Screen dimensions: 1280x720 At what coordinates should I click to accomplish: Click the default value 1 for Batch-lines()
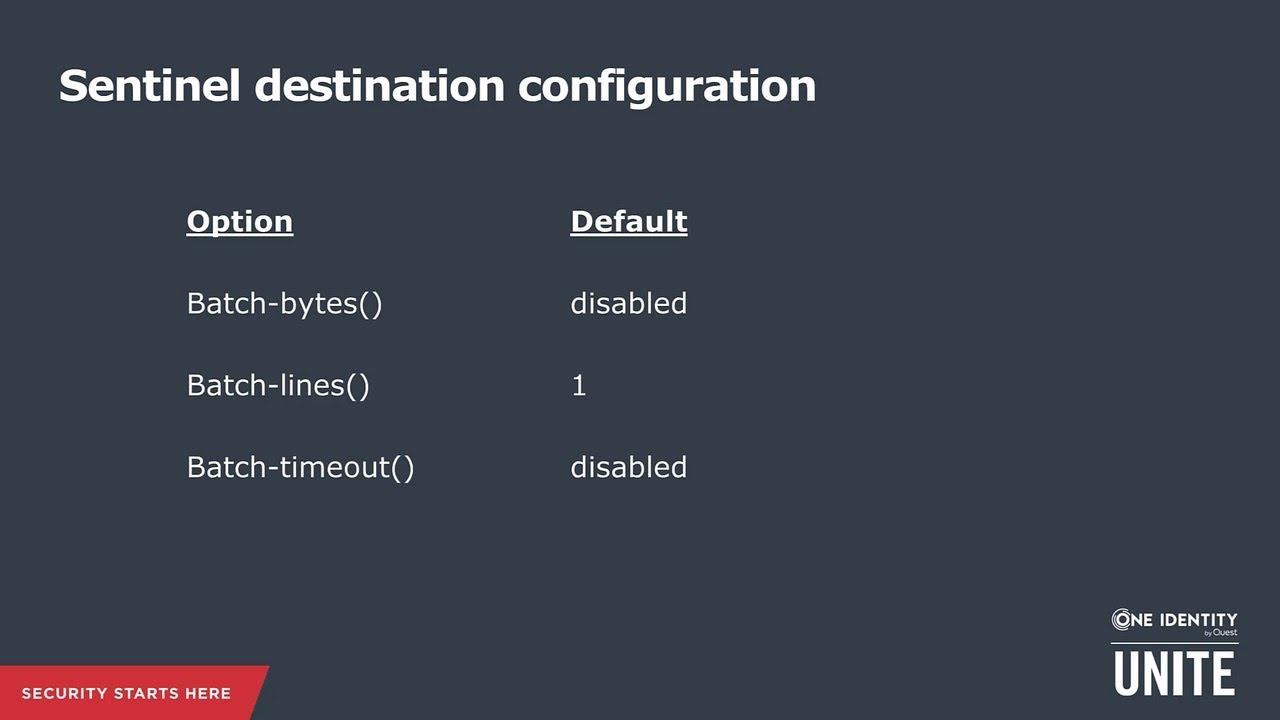coord(578,385)
